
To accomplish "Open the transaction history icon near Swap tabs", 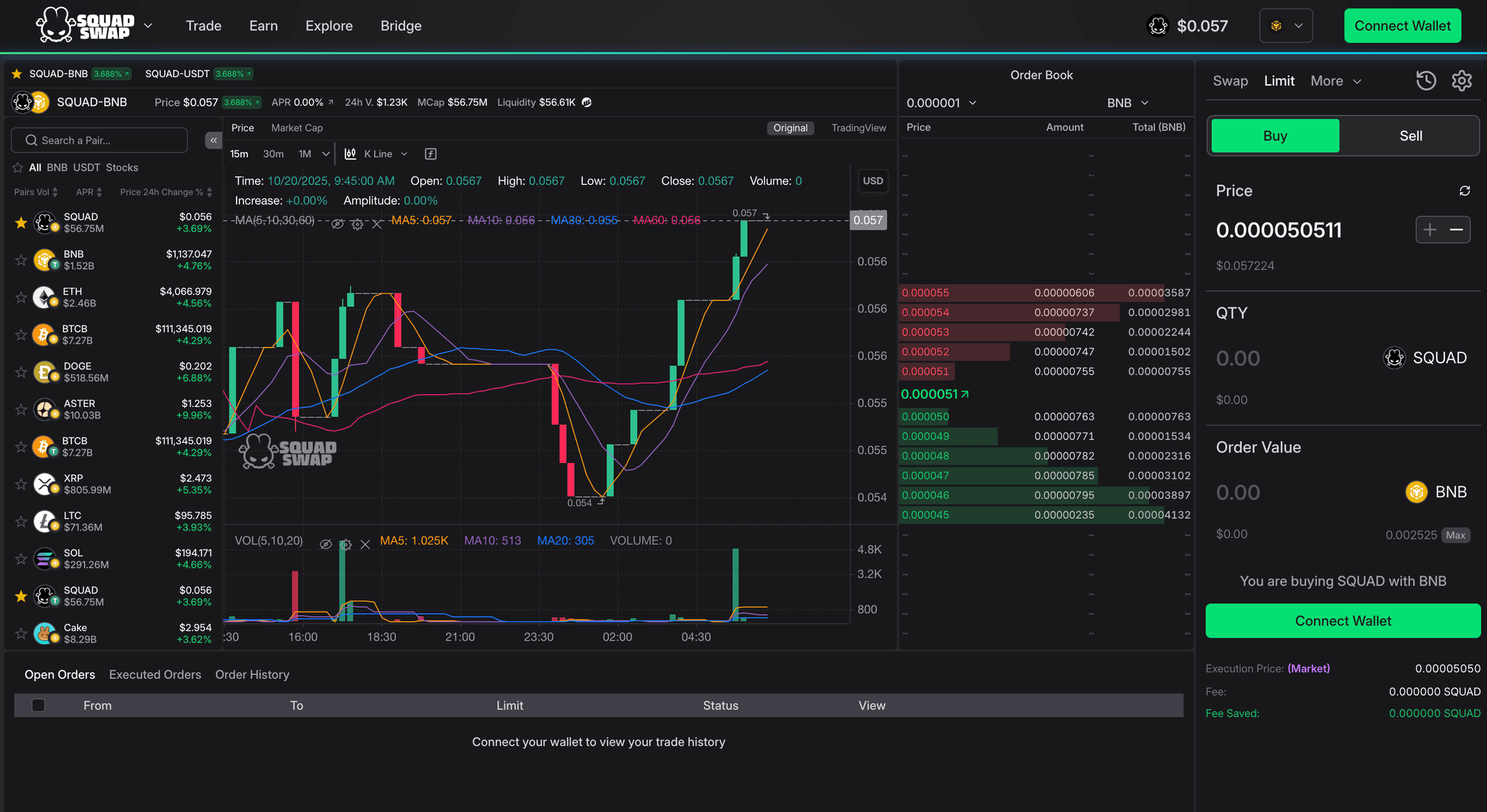I will pos(1425,81).
